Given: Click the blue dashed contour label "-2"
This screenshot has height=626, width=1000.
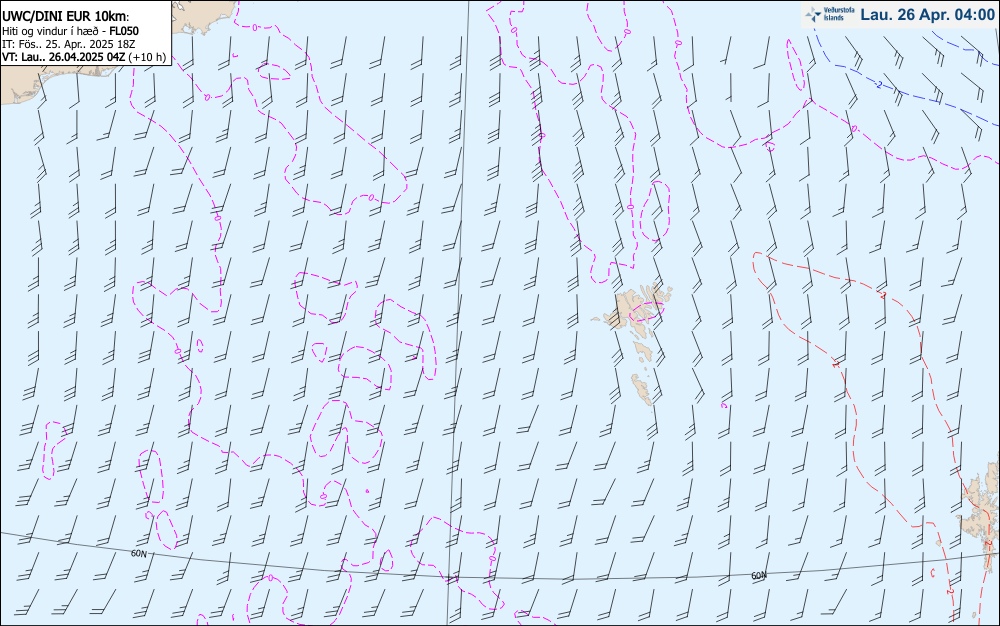Looking at the screenshot, I should click(879, 85).
